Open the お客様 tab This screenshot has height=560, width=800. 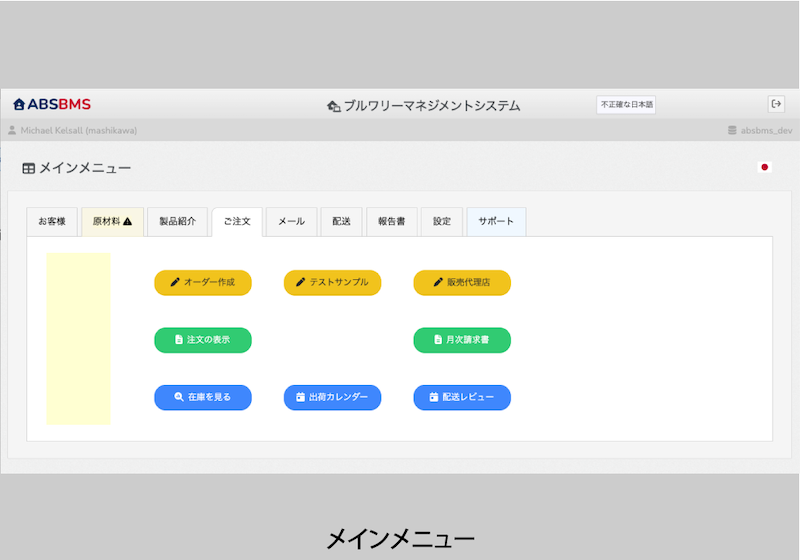tap(52, 221)
